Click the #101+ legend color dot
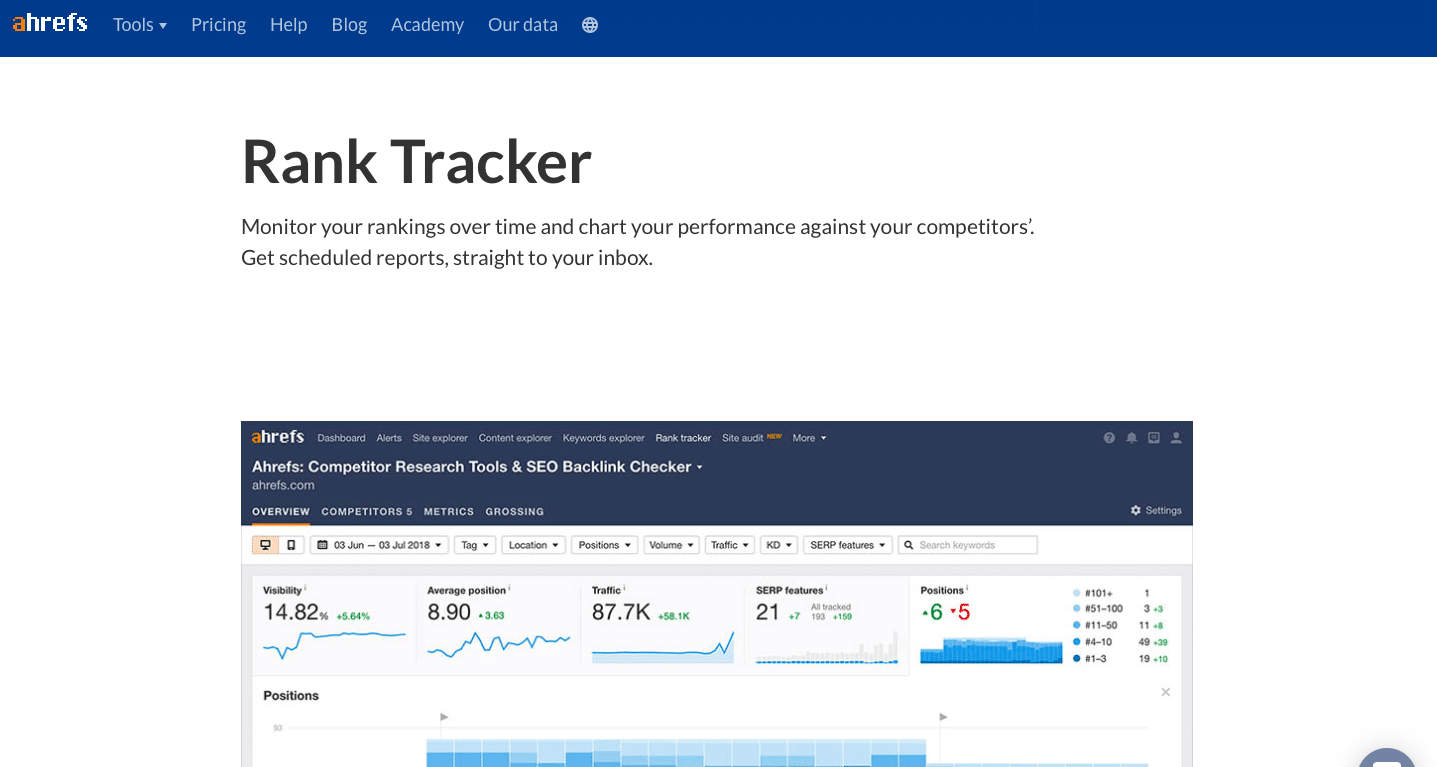This screenshot has width=1437, height=767. (x=1076, y=593)
